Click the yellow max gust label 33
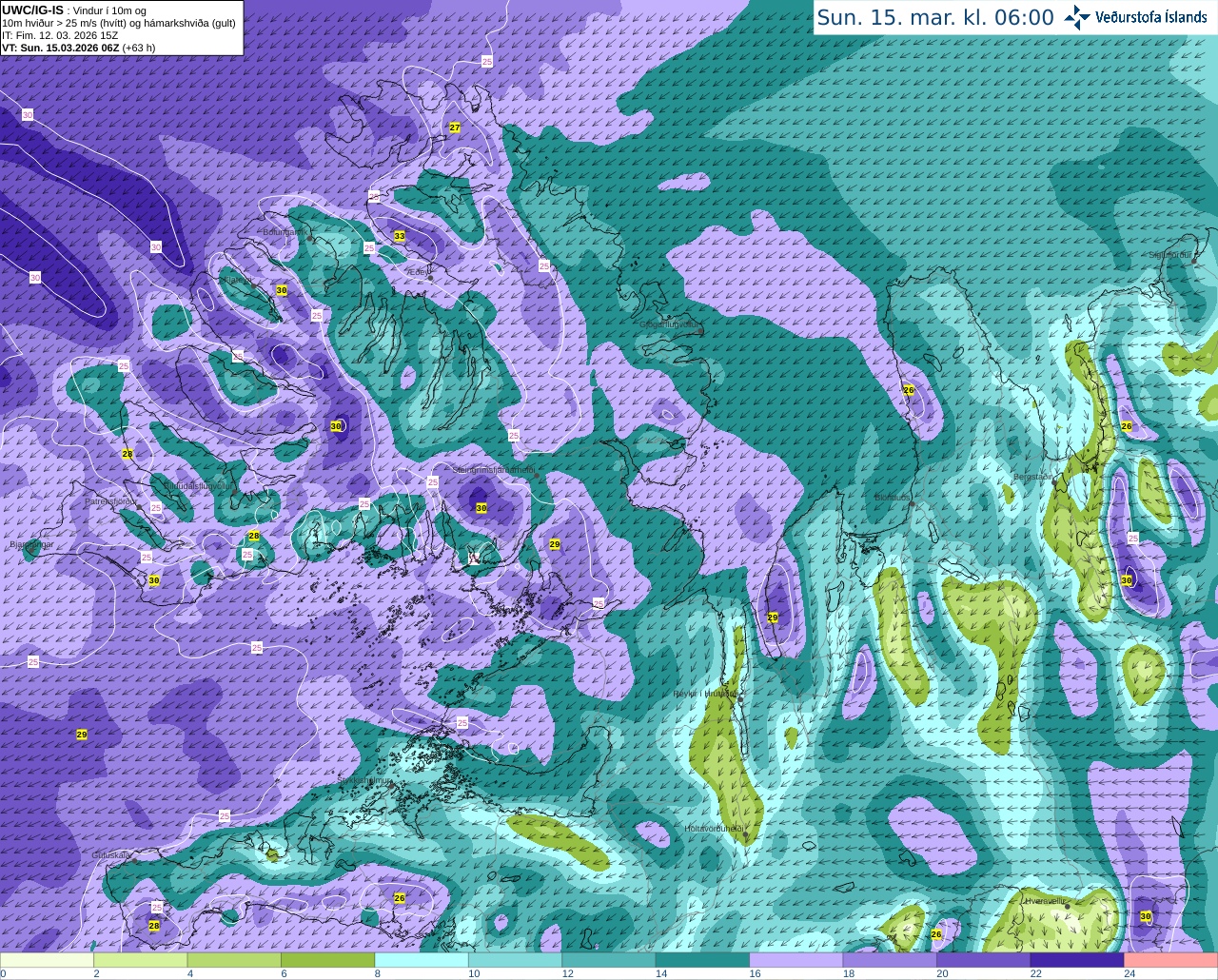This screenshot has width=1218, height=980. 400,236
